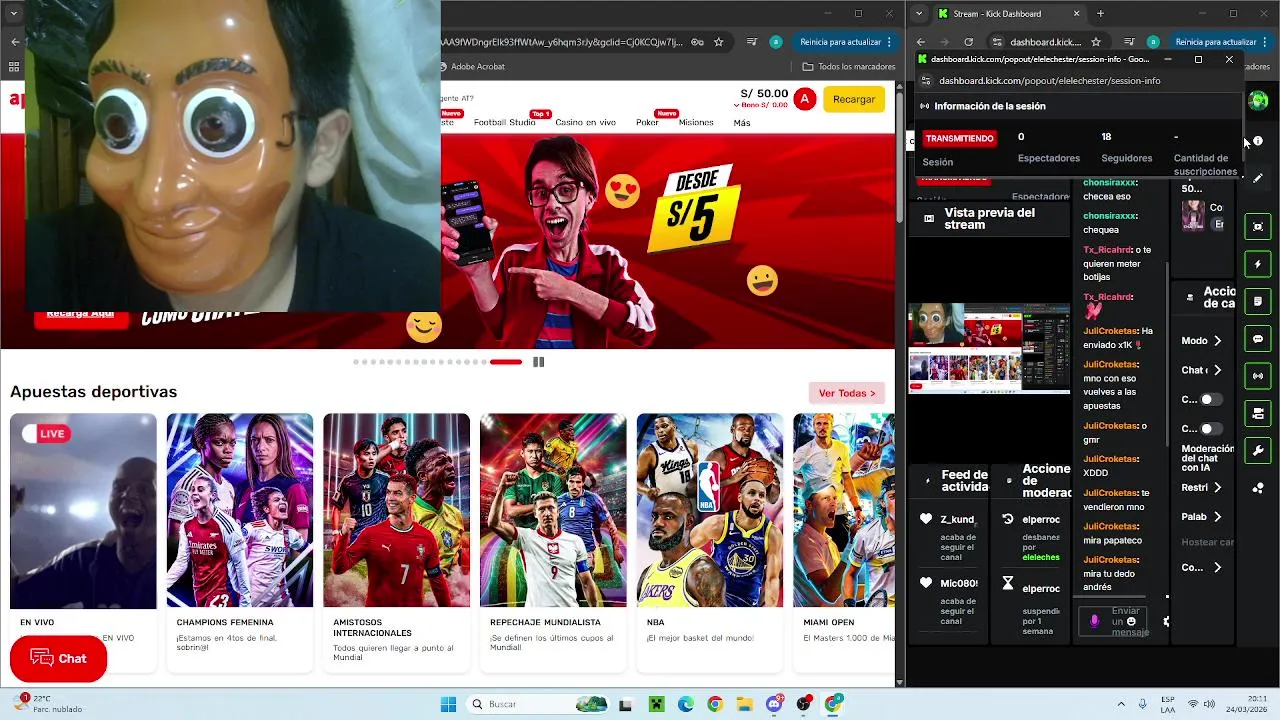This screenshot has height=720, width=1280.
Task: Open the Minecraft taskbar icon
Action: tap(656, 704)
